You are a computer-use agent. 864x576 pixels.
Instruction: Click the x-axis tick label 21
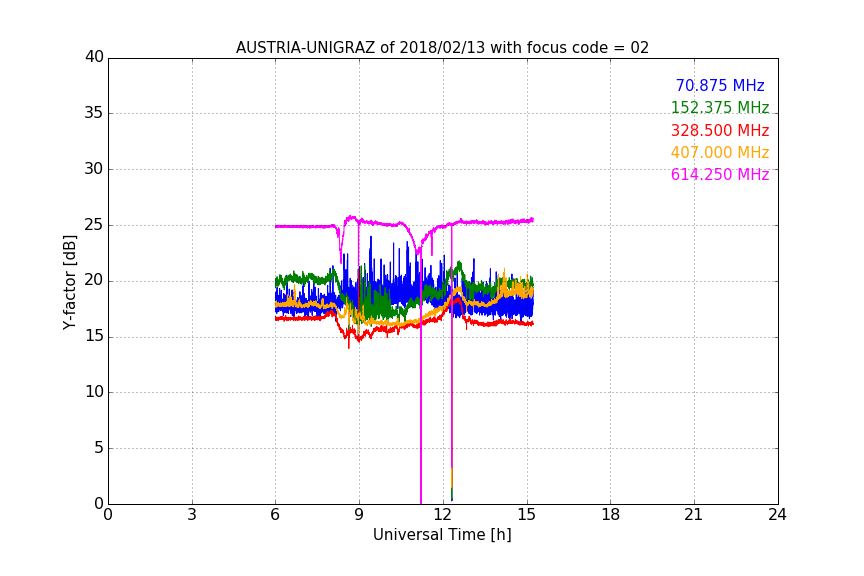pos(694,515)
